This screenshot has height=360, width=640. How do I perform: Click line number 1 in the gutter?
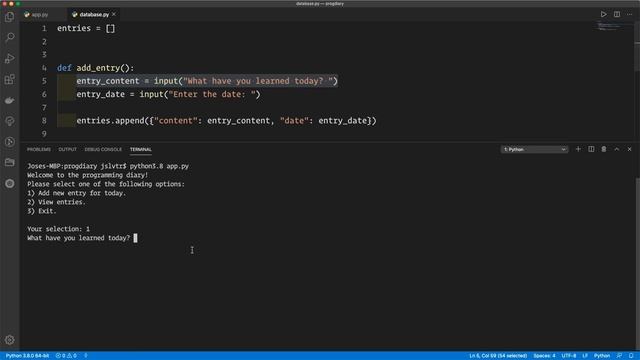(x=44, y=29)
